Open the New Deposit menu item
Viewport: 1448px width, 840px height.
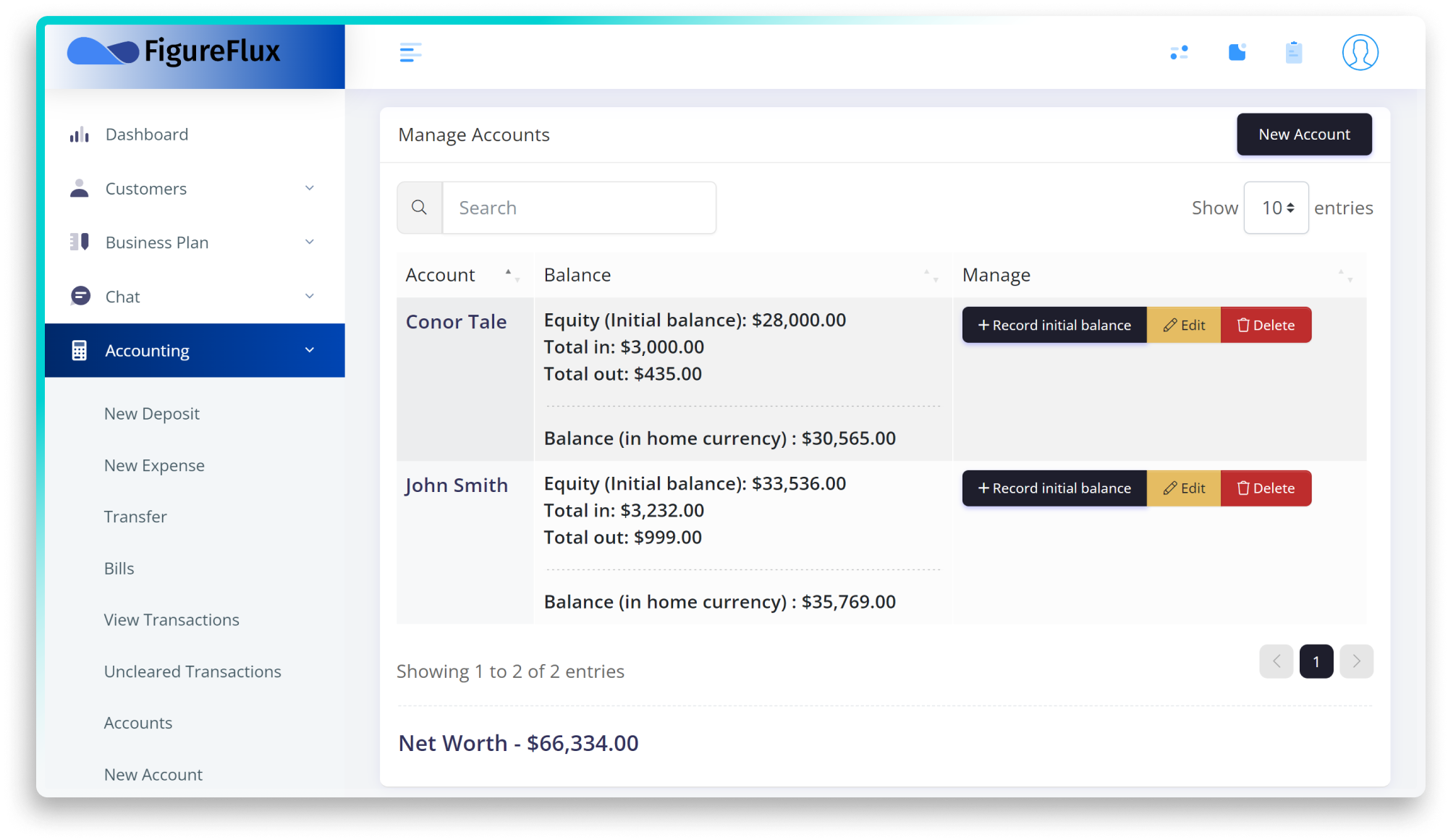pyautogui.click(x=151, y=414)
